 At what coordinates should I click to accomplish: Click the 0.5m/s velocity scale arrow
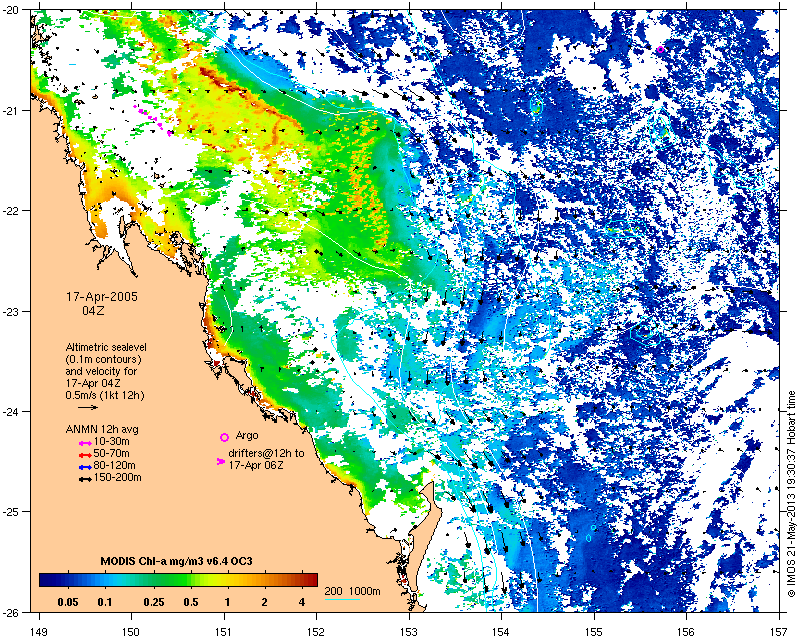point(88,407)
